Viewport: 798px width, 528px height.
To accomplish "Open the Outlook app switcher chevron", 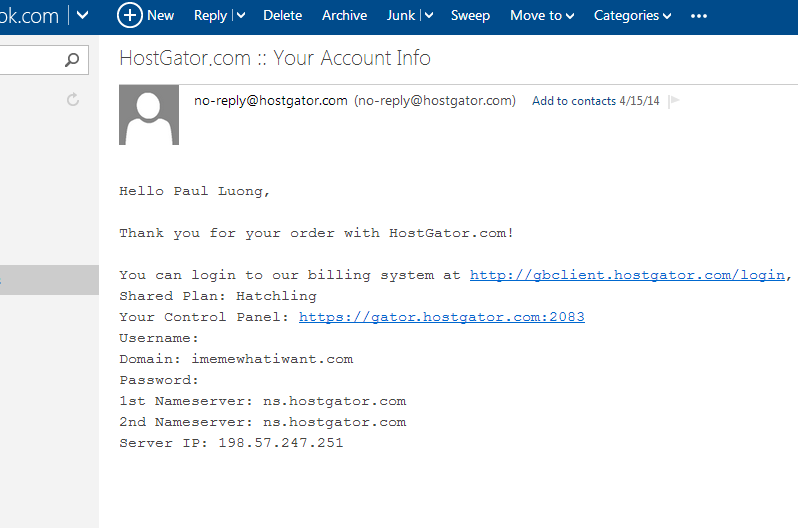I will tap(82, 15).
